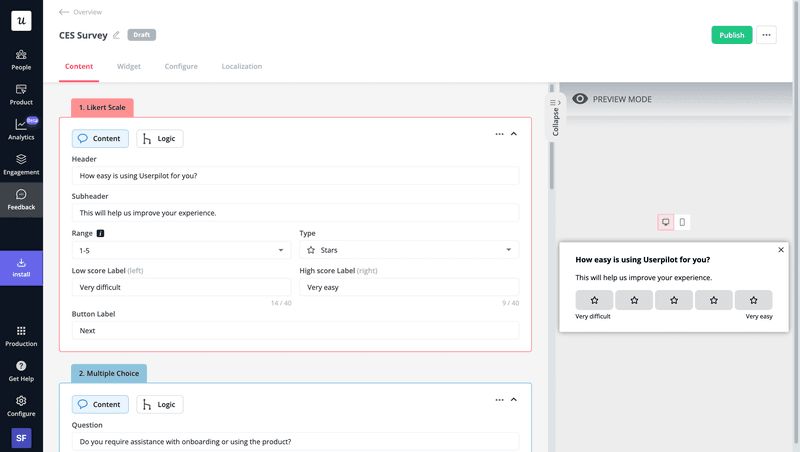The width and height of the screenshot is (800, 452).
Task: Click the green Publish button
Action: click(731, 35)
